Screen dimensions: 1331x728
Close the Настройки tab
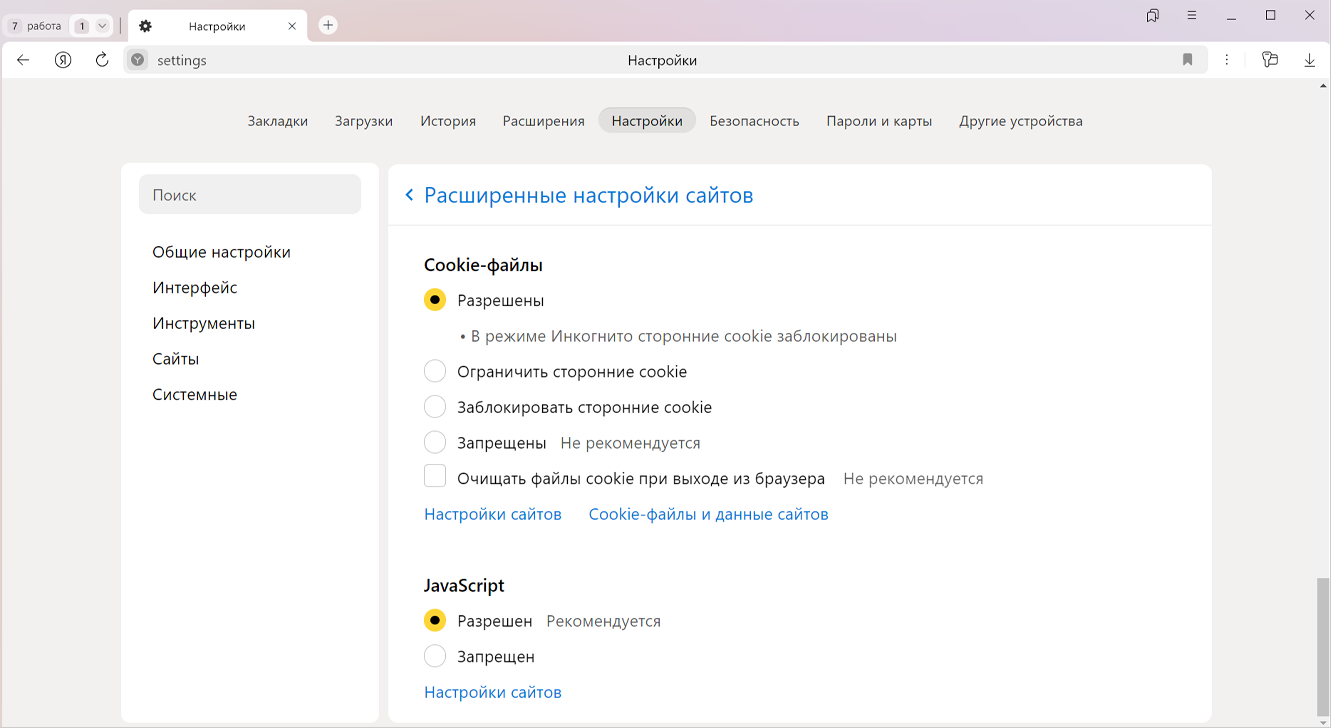tap(292, 26)
